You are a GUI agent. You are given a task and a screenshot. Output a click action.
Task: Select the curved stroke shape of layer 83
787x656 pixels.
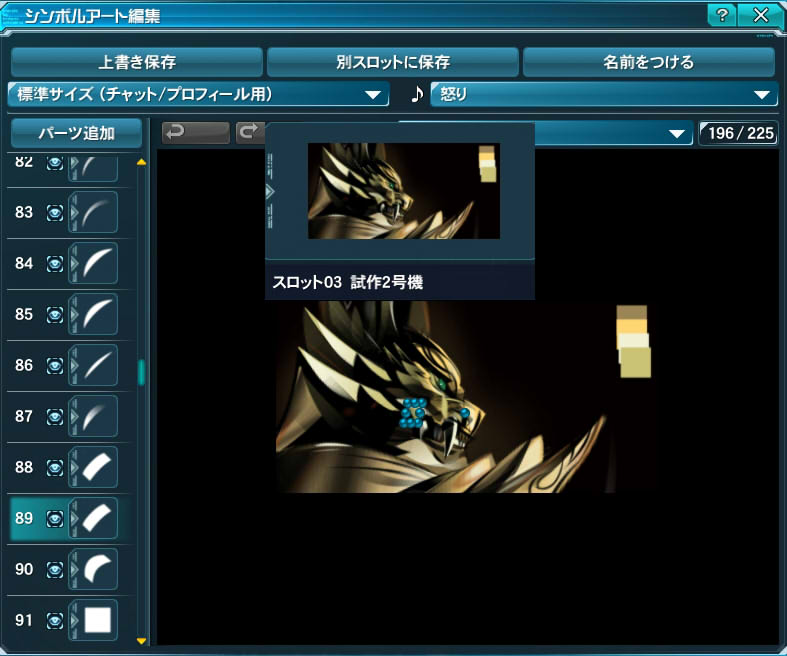pos(97,212)
